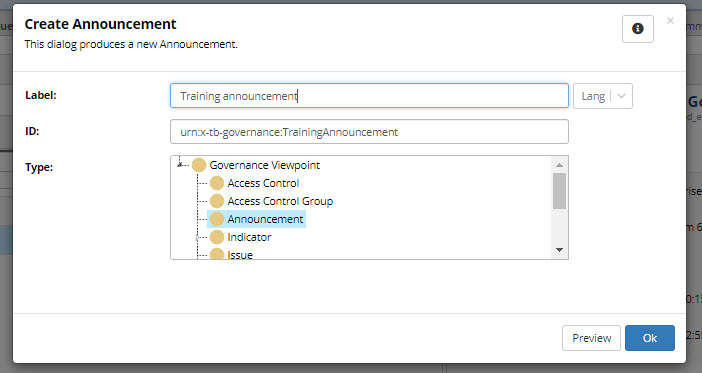Screen dimensions: 702x373
Task: Choose the Announcement type entry
Action: tap(265, 219)
